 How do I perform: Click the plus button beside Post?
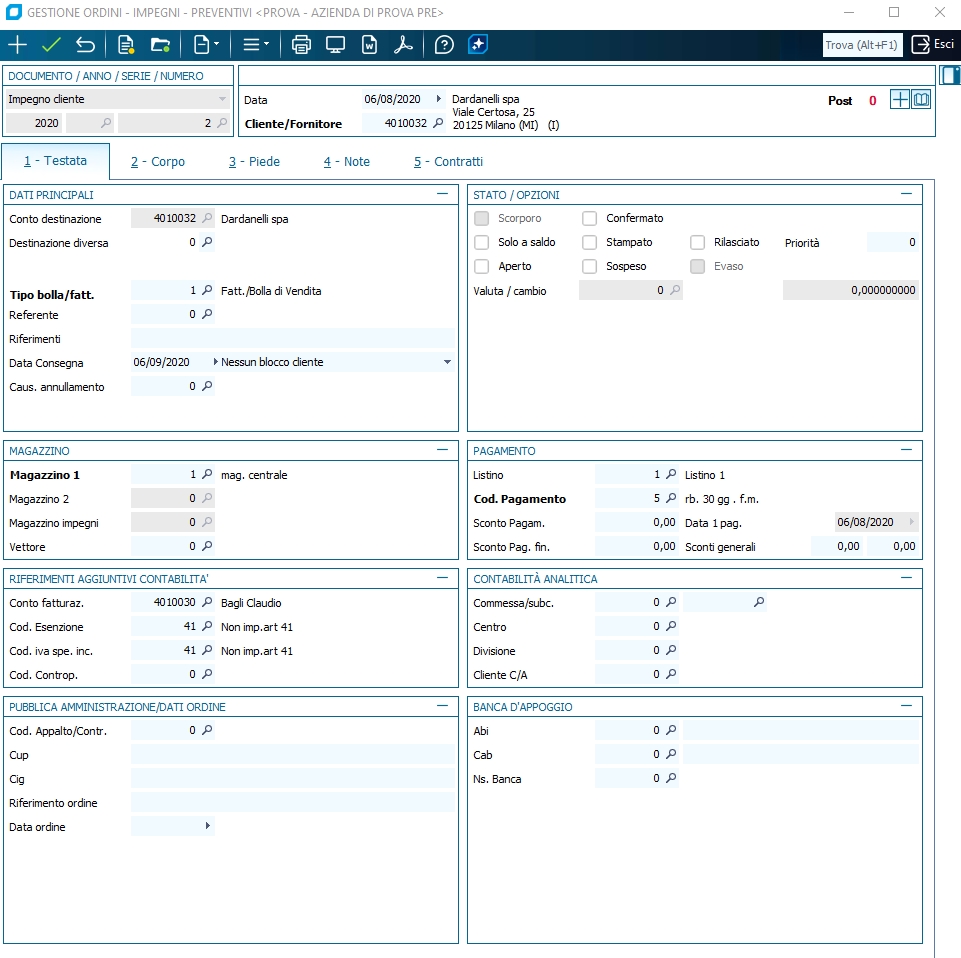[x=900, y=100]
